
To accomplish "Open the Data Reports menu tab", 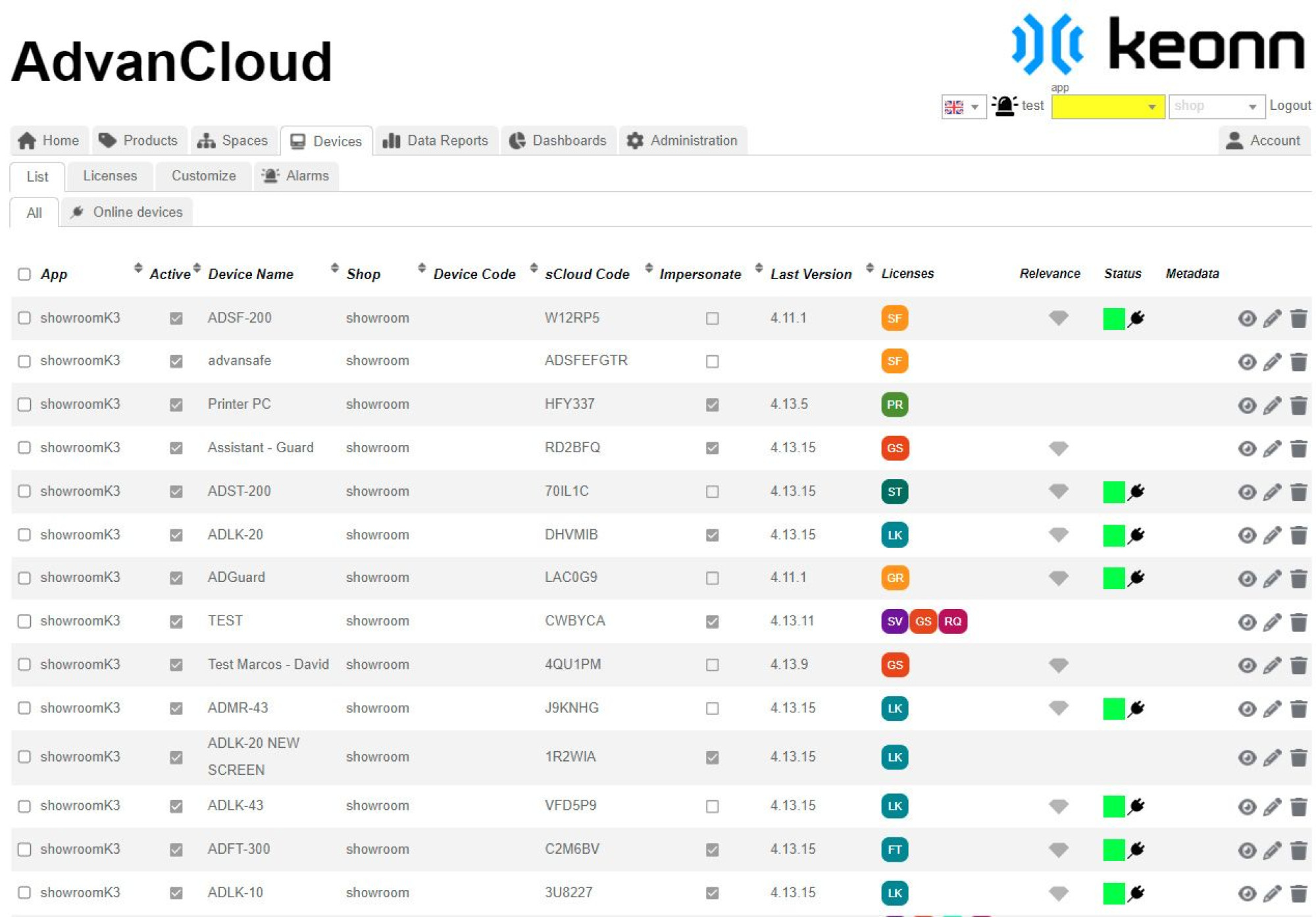I will pos(436,141).
